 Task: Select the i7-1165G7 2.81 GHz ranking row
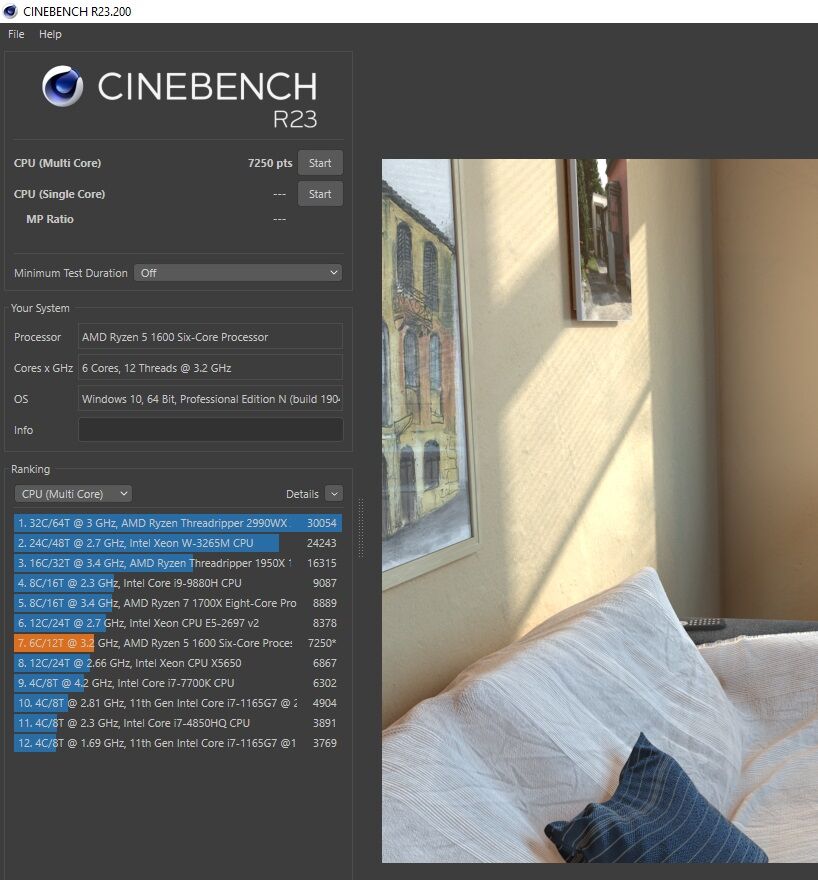178,703
